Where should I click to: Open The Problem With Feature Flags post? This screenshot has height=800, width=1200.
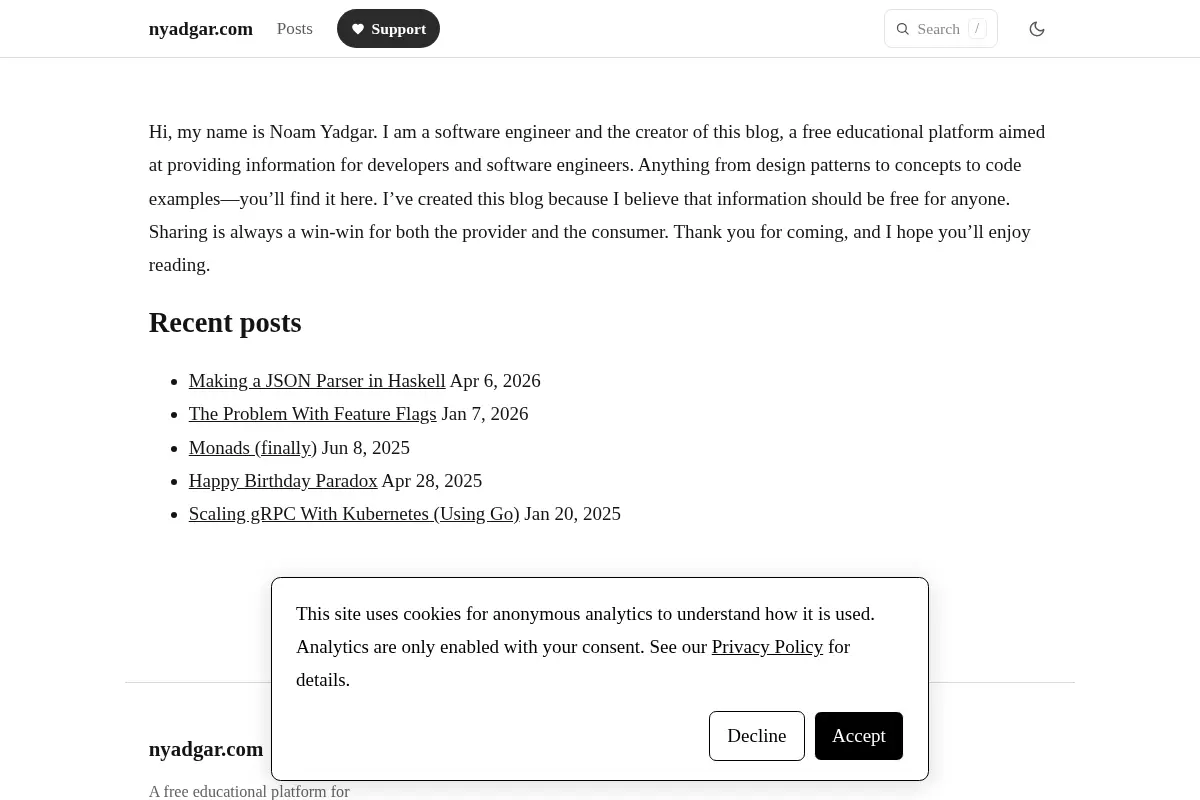point(313,414)
